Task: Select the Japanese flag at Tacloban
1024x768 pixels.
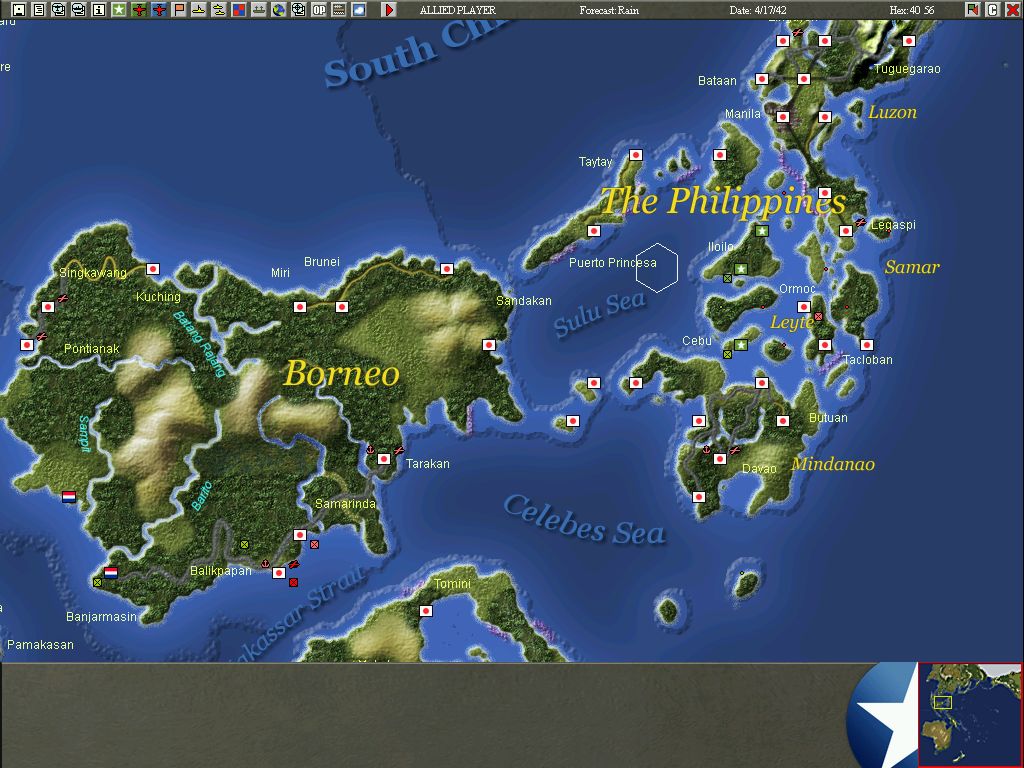Action: point(867,345)
